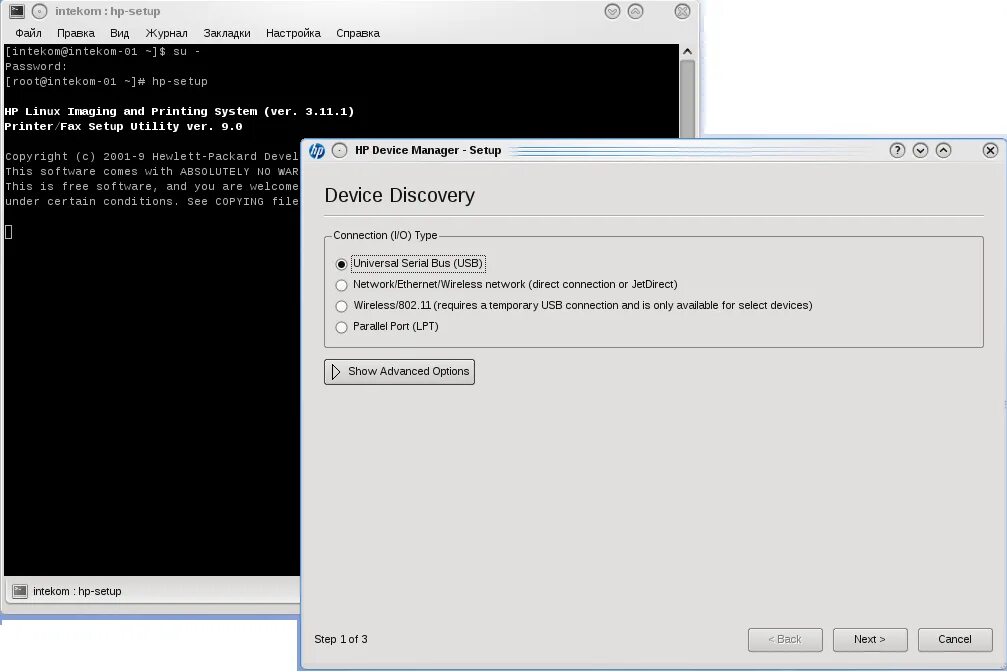Image resolution: width=1007 pixels, height=672 pixels.
Task: Click the Next > button
Action: [870, 640]
